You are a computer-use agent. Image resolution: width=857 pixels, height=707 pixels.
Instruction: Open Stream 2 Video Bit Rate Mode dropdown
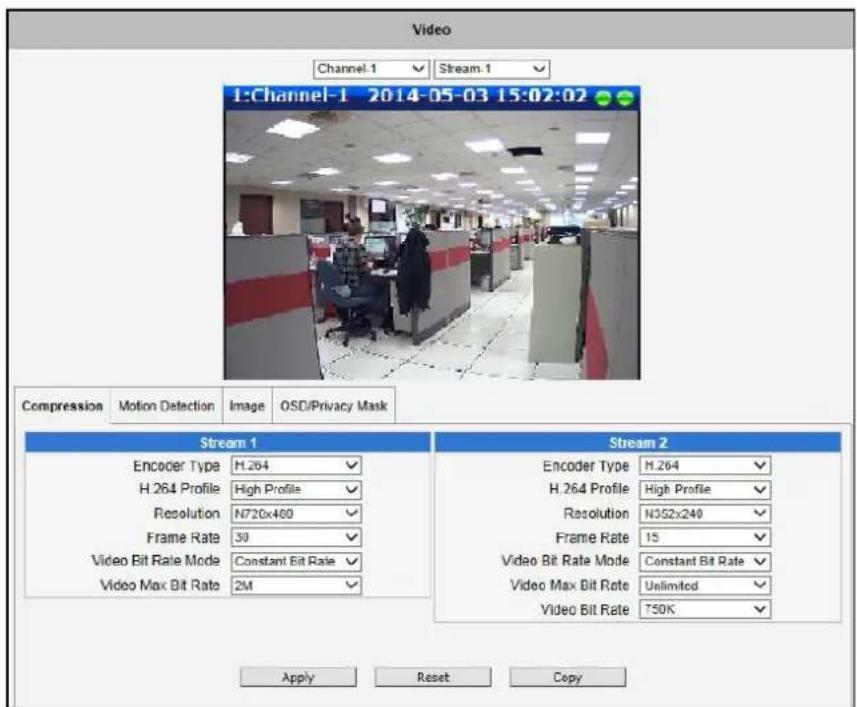coord(705,562)
